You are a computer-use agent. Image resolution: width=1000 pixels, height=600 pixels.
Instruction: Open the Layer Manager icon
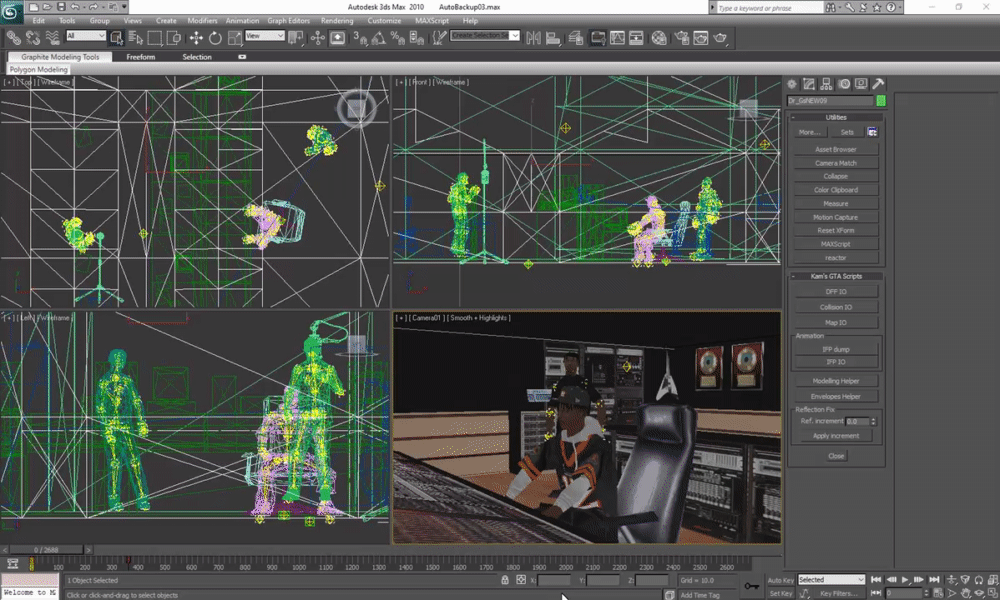coord(576,38)
